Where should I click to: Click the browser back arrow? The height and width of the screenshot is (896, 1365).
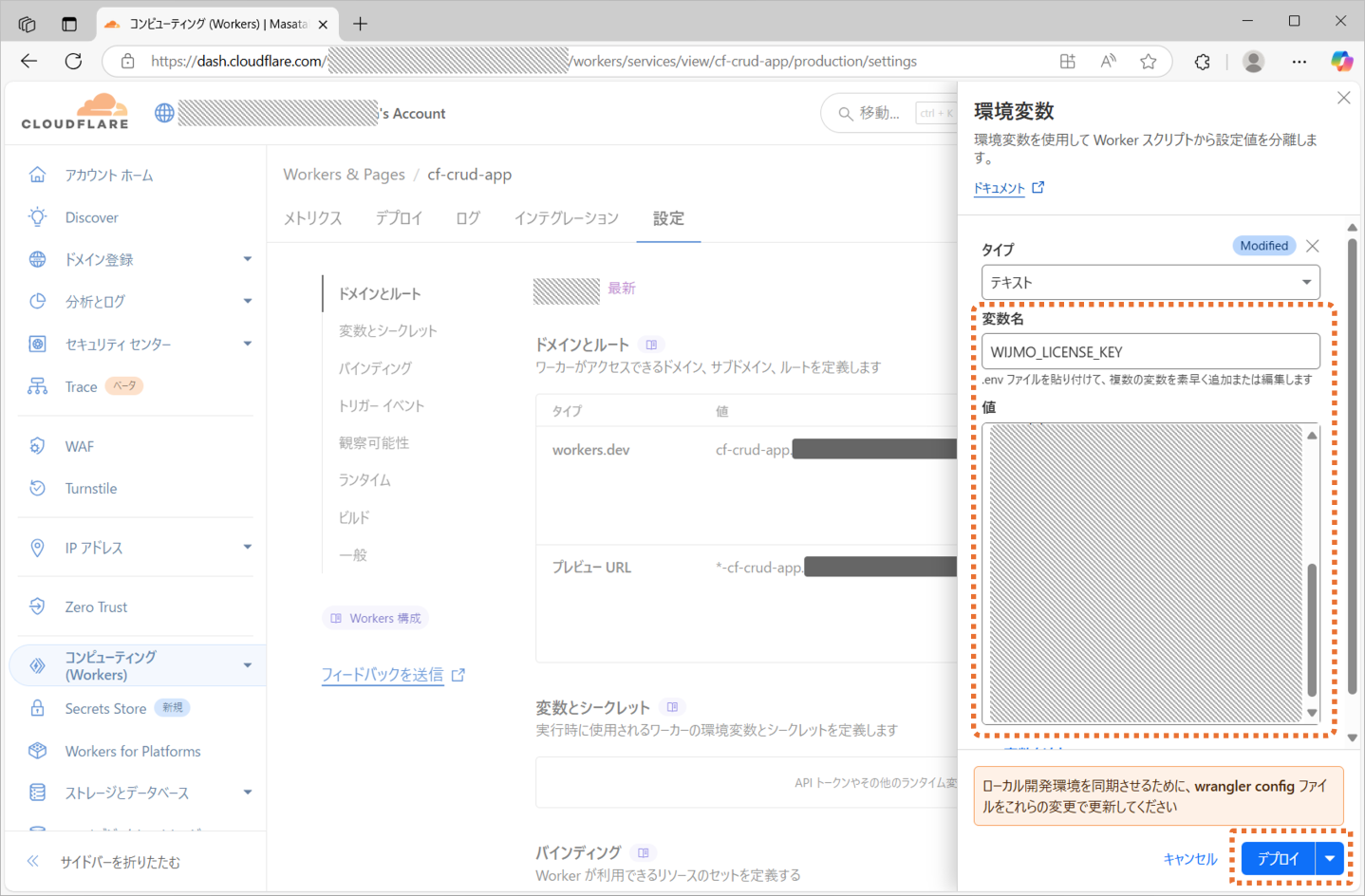point(29,61)
